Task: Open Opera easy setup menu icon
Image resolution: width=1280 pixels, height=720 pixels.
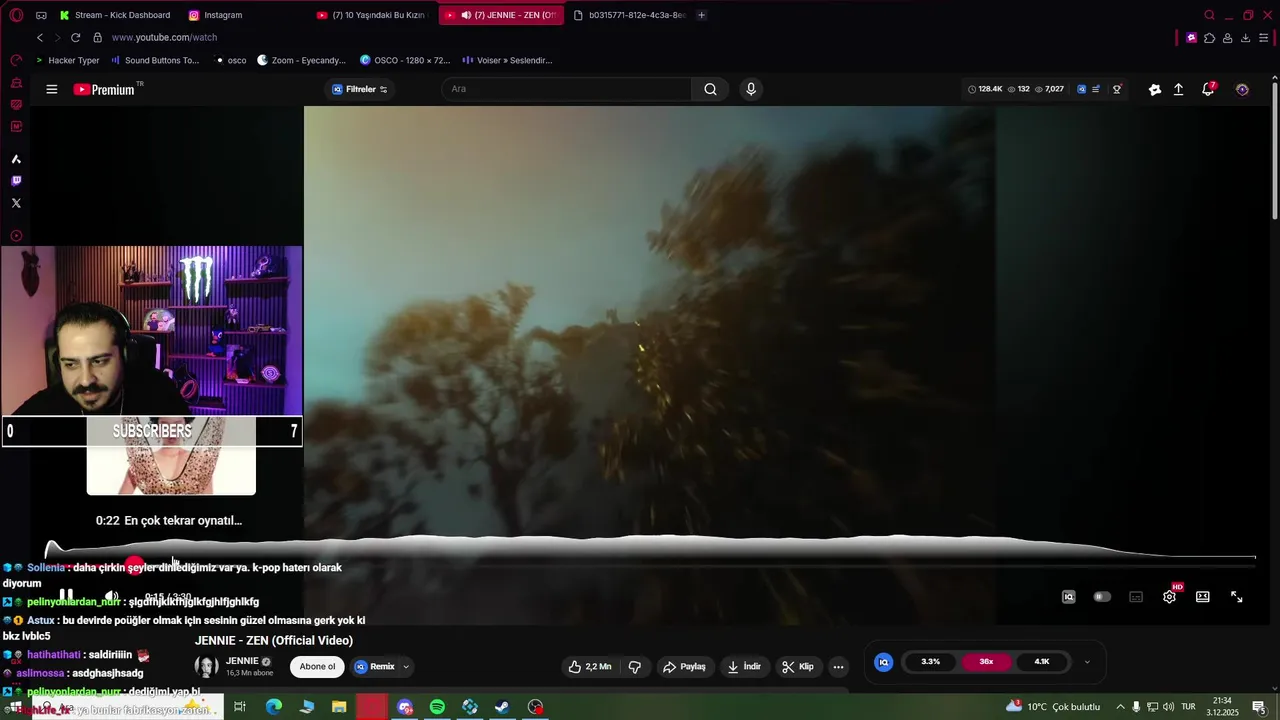Action: pos(1265,37)
